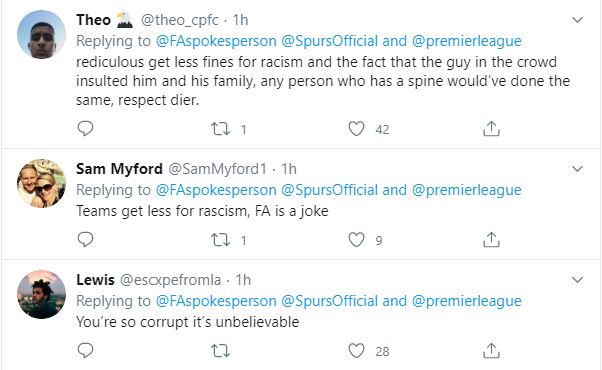The width and height of the screenshot is (602, 370).
Task: Like Theo's tweet with 42 likes
Action: pyautogui.click(x=356, y=129)
